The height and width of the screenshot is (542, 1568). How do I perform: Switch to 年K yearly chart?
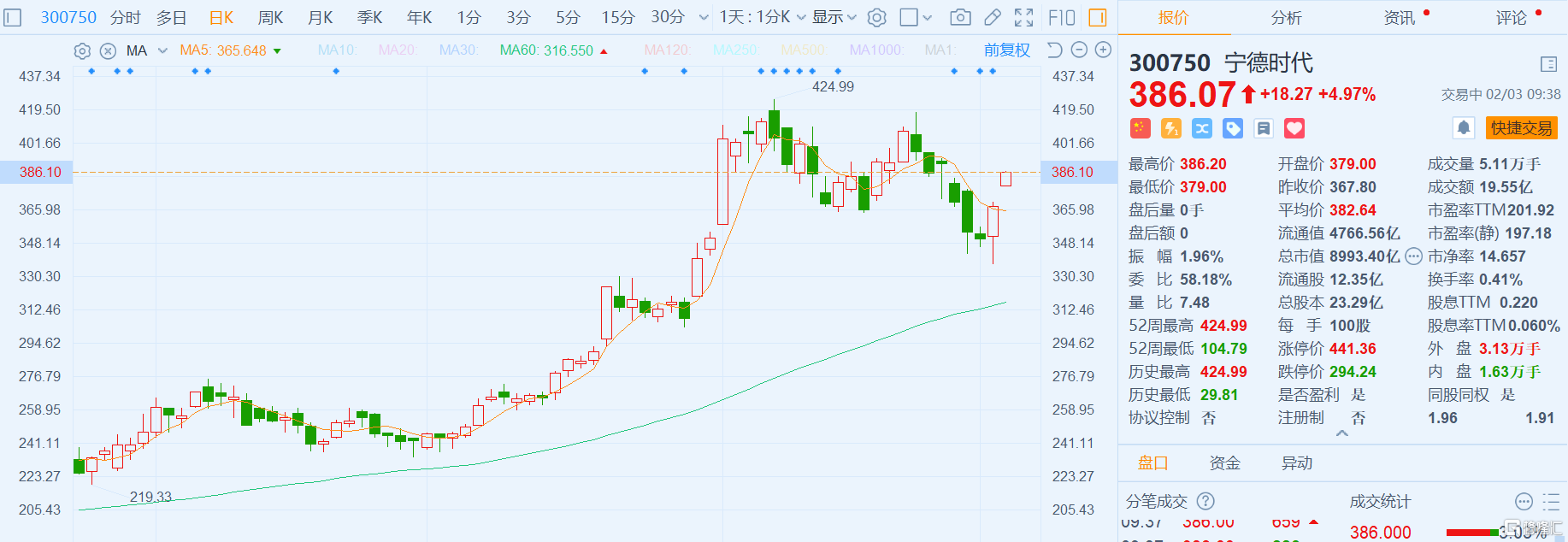[419, 17]
